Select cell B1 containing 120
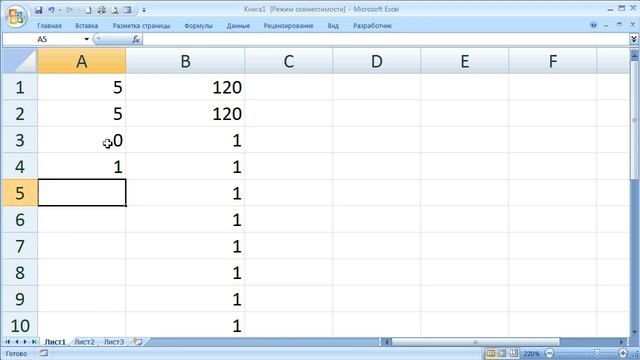640x360 pixels. (x=185, y=87)
